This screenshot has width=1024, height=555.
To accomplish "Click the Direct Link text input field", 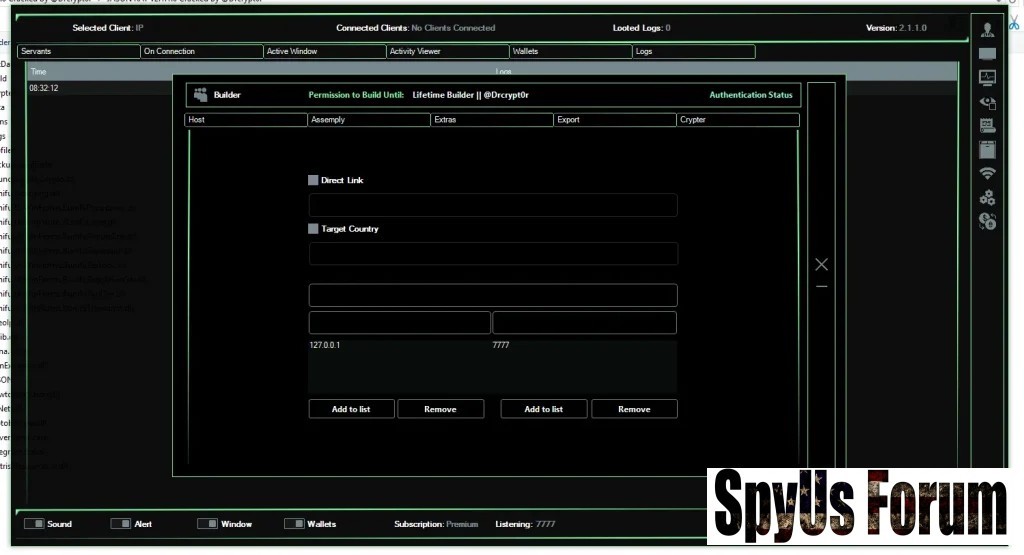I will (493, 205).
